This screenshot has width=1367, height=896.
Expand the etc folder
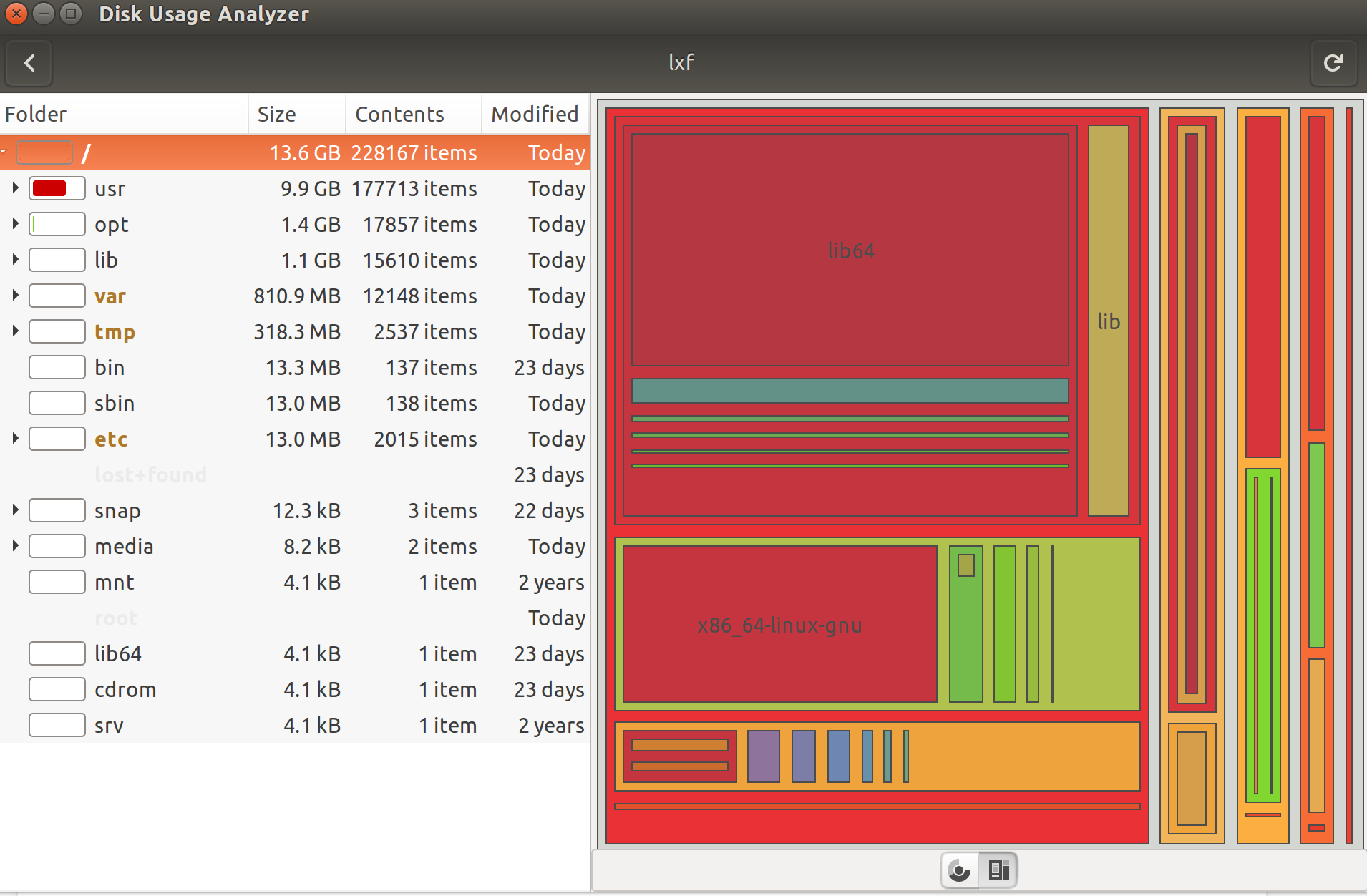click(x=15, y=439)
